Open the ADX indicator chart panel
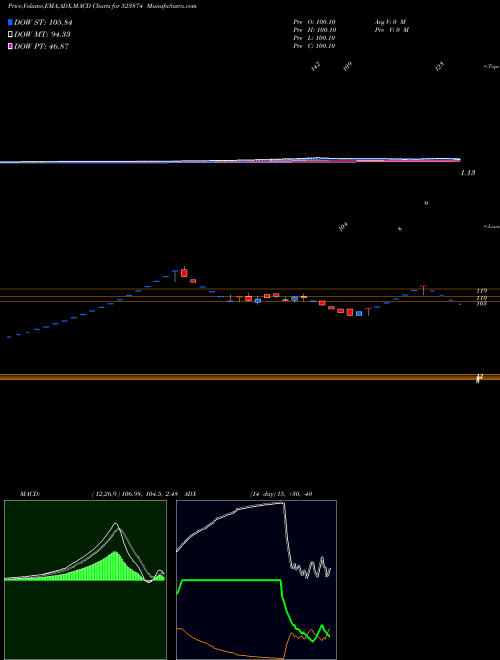The image size is (500, 660). pos(256,580)
